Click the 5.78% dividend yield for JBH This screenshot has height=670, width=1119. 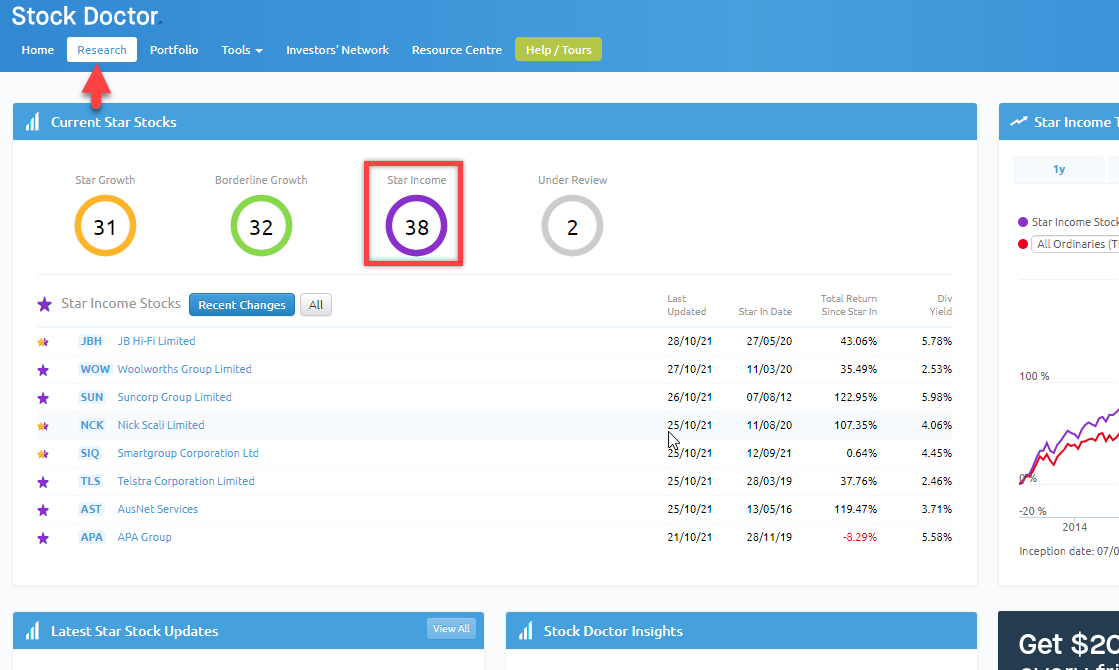(936, 341)
